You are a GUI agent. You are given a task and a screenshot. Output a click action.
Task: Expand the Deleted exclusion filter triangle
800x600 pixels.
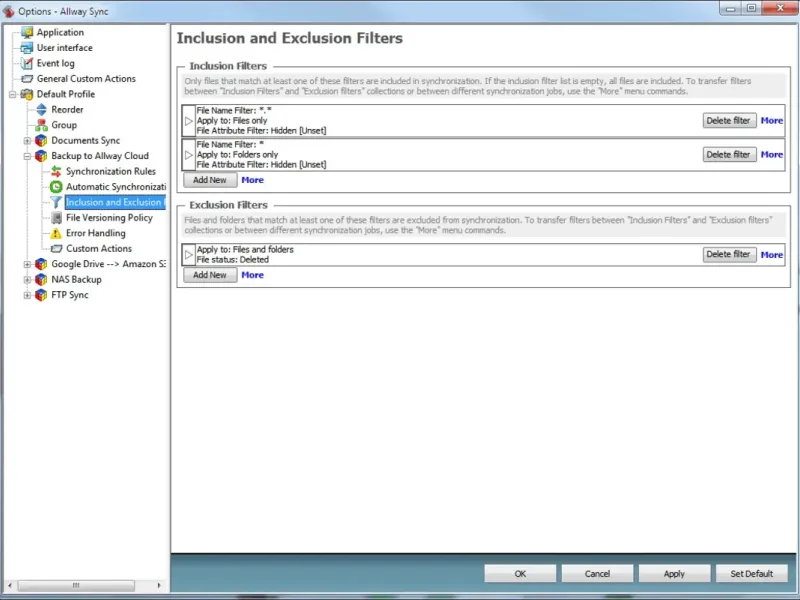(x=189, y=255)
